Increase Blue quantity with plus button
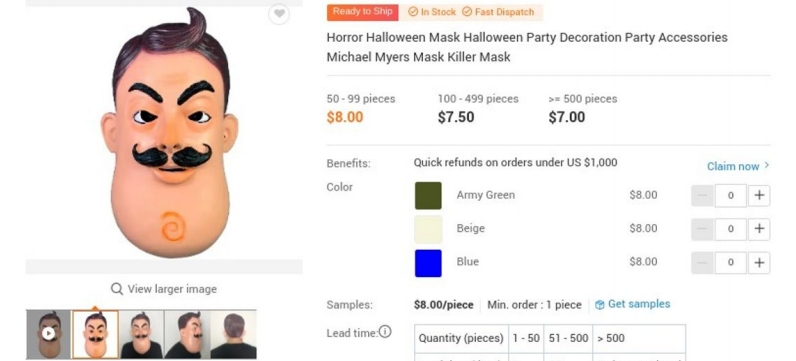The height and width of the screenshot is (361, 796). 759,262
